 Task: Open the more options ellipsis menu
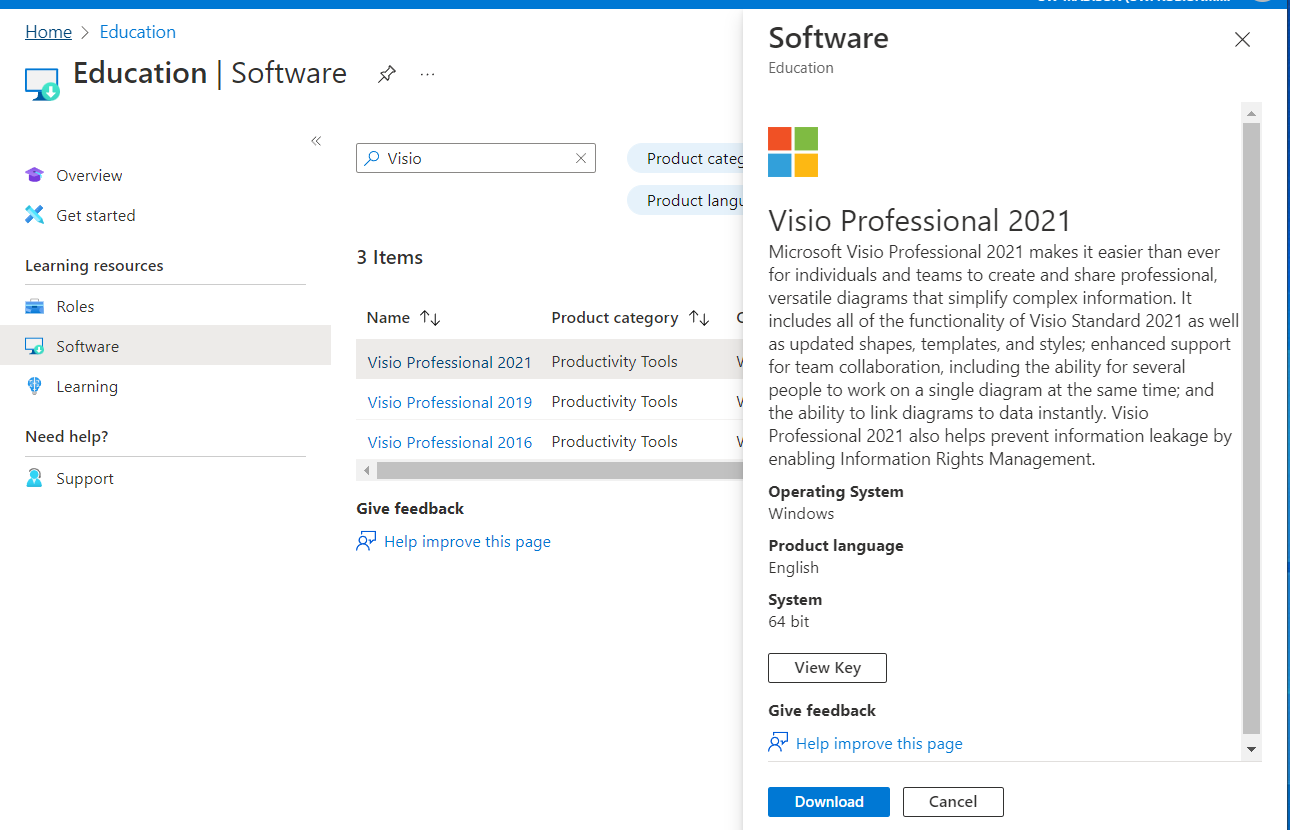(x=428, y=74)
